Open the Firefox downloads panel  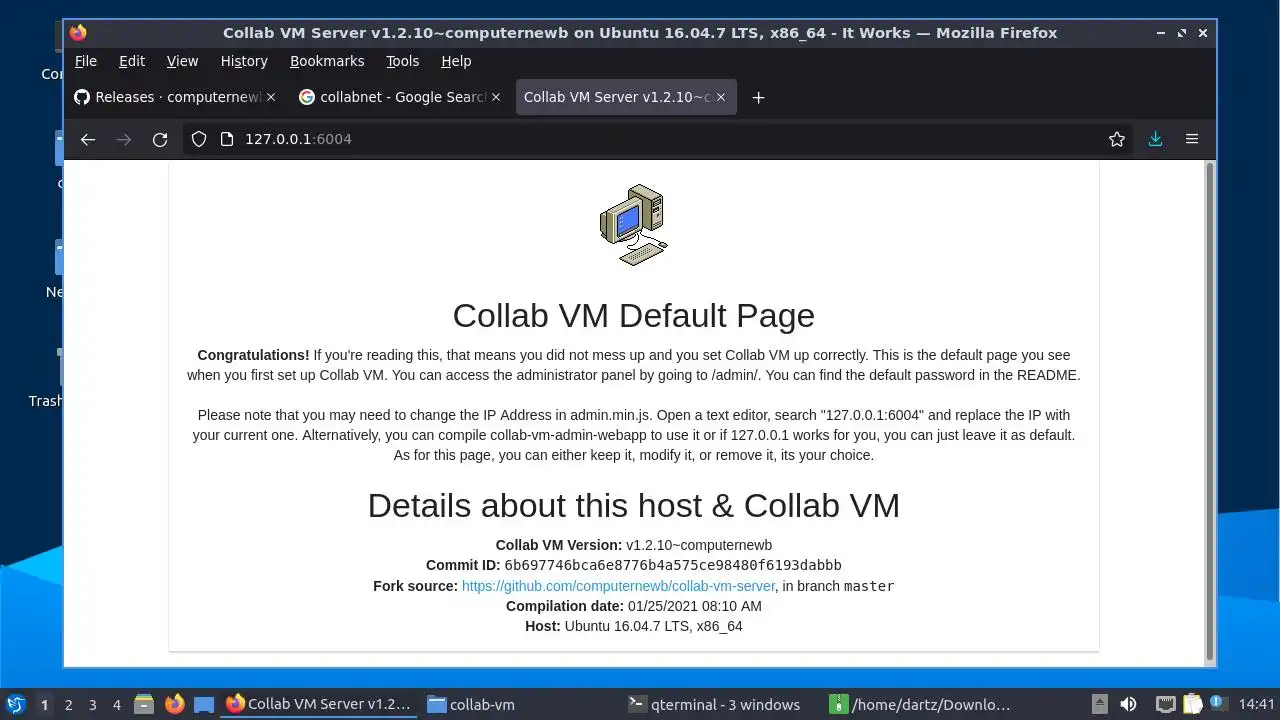tap(1155, 139)
